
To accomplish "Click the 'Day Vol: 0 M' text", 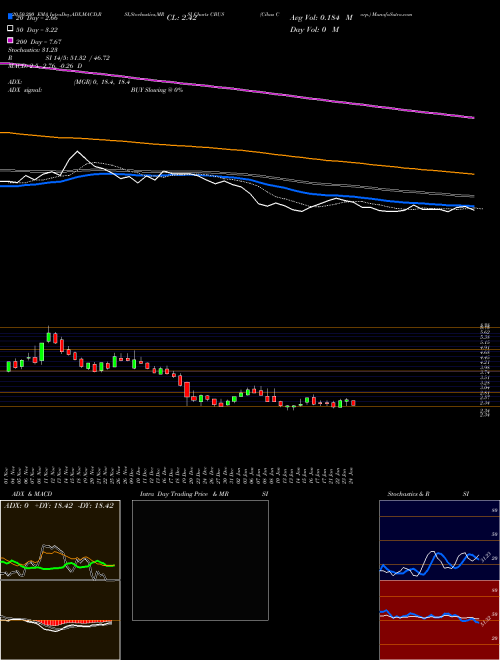I will [x=314, y=29].
